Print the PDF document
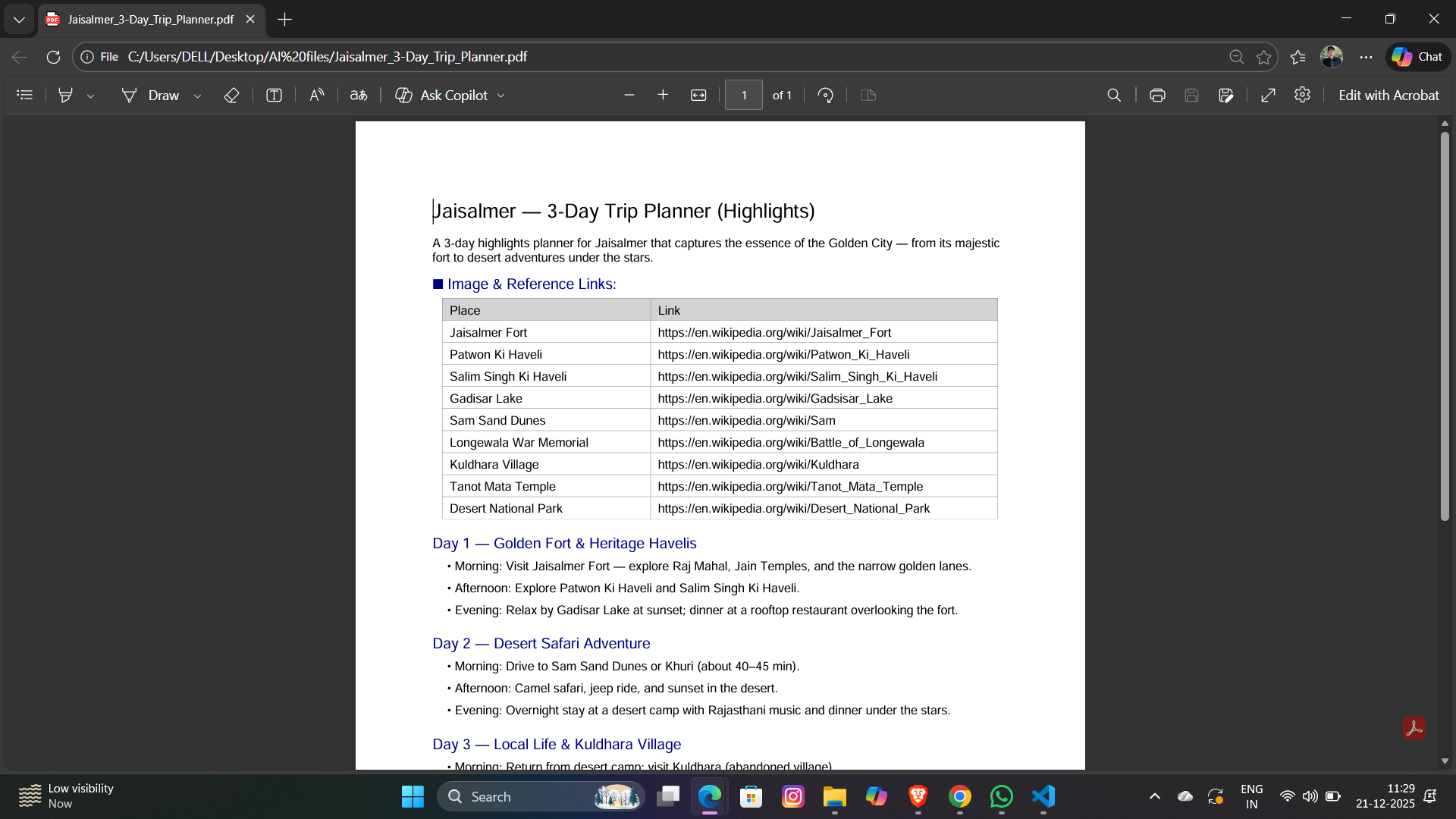The height and width of the screenshot is (819, 1456). tap(1157, 95)
